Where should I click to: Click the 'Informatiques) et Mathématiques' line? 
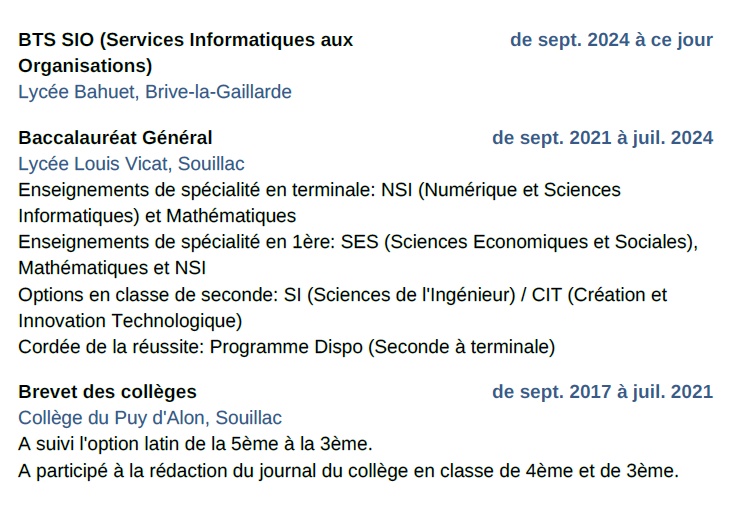click(157, 216)
